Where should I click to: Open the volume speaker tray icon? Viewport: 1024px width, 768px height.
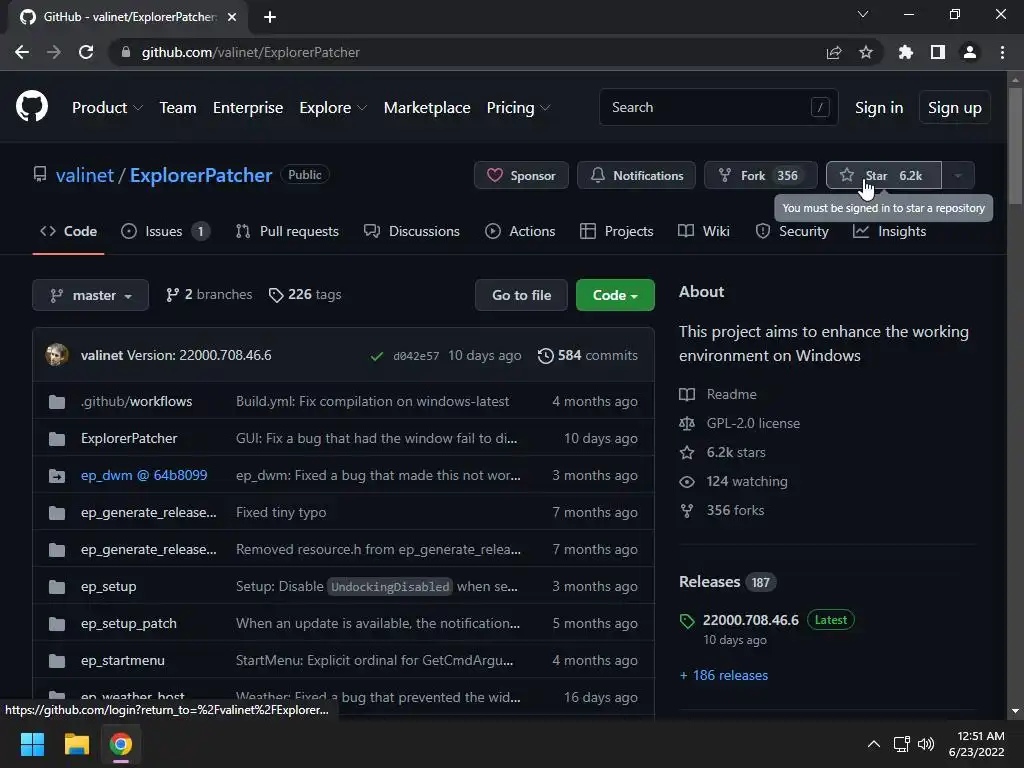pyautogui.click(x=926, y=744)
